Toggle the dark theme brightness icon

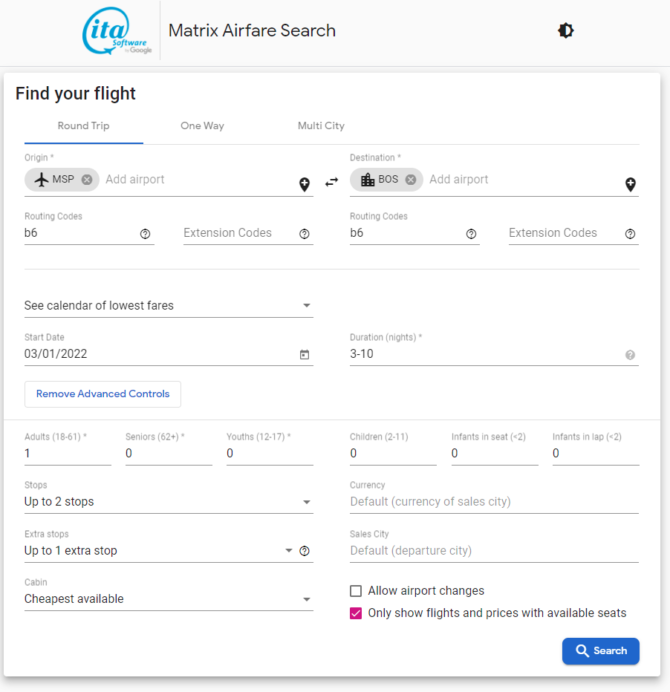pyautogui.click(x=565, y=30)
